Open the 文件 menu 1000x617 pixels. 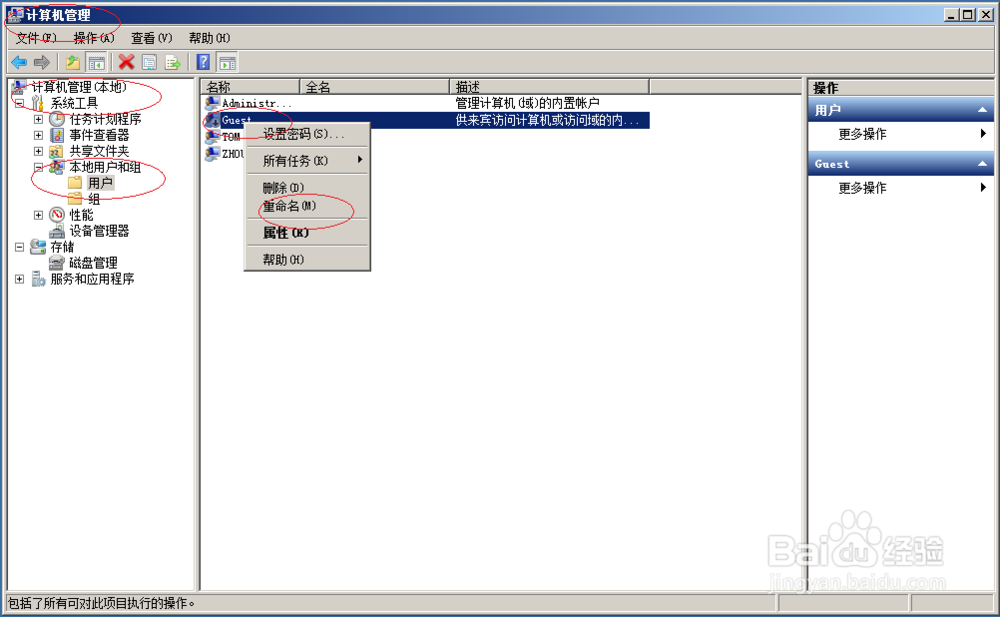[x=36, y=38]
